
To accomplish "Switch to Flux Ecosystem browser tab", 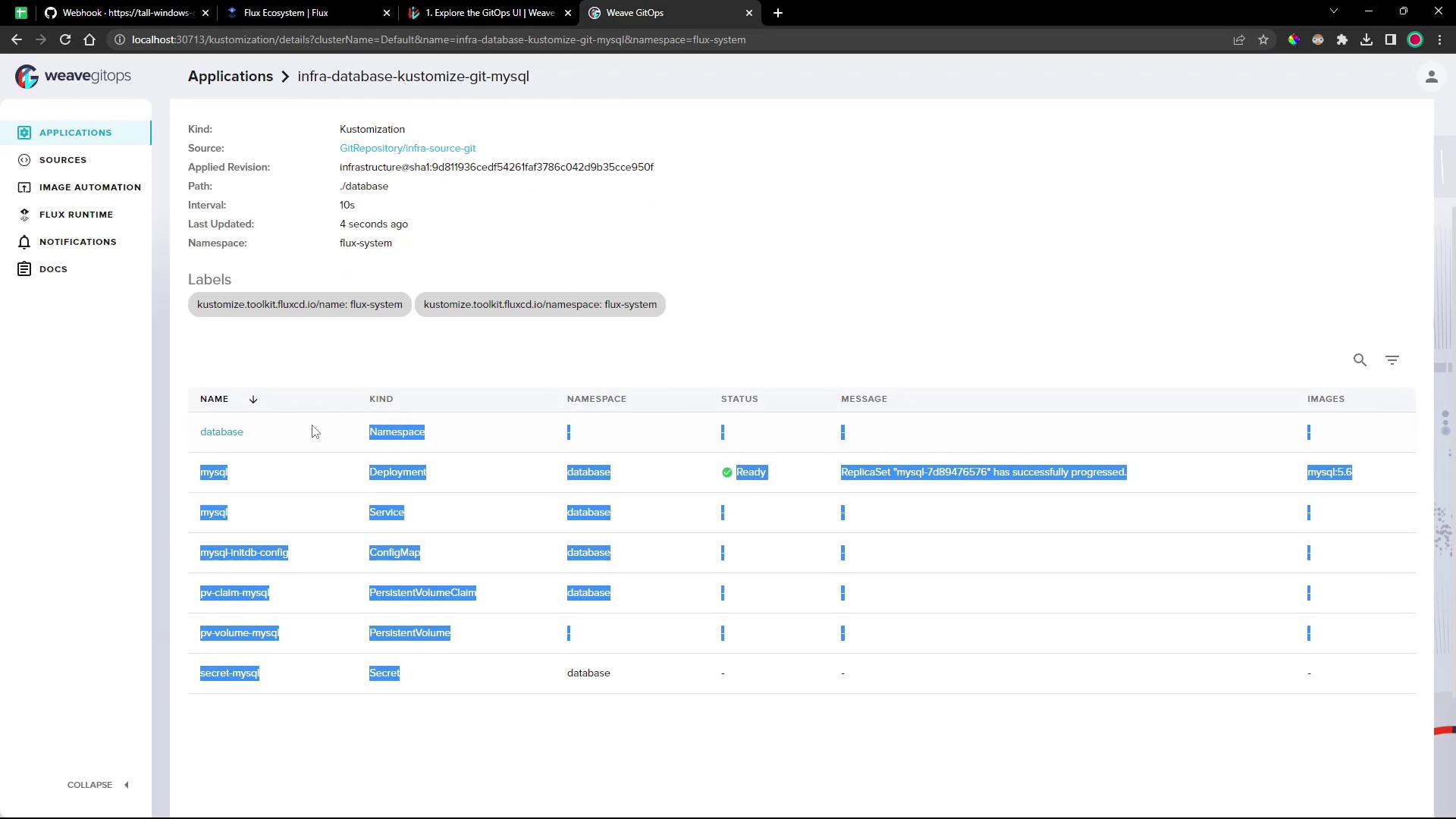I will 303,13.
